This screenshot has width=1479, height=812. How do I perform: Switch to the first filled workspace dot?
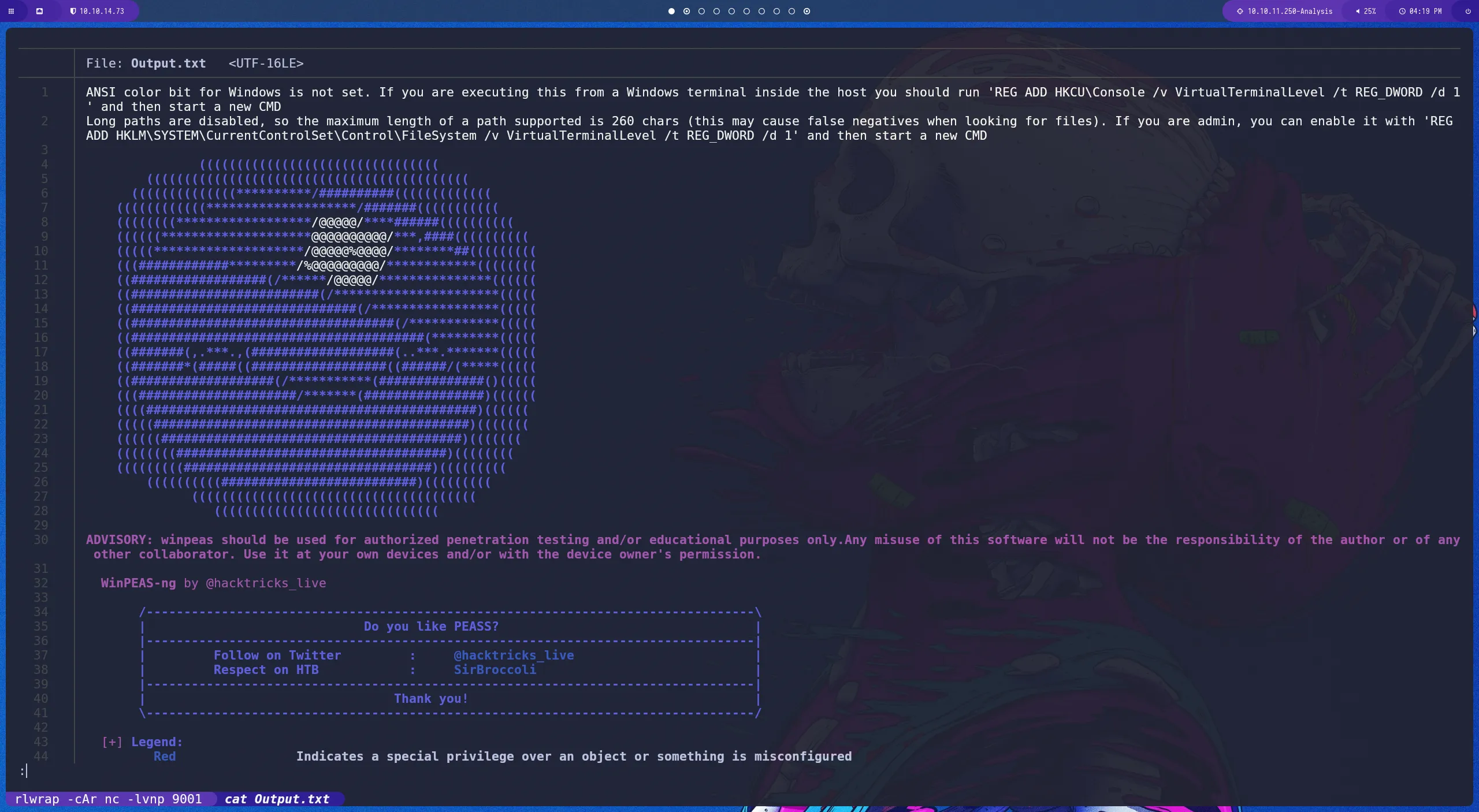[671, 11]
